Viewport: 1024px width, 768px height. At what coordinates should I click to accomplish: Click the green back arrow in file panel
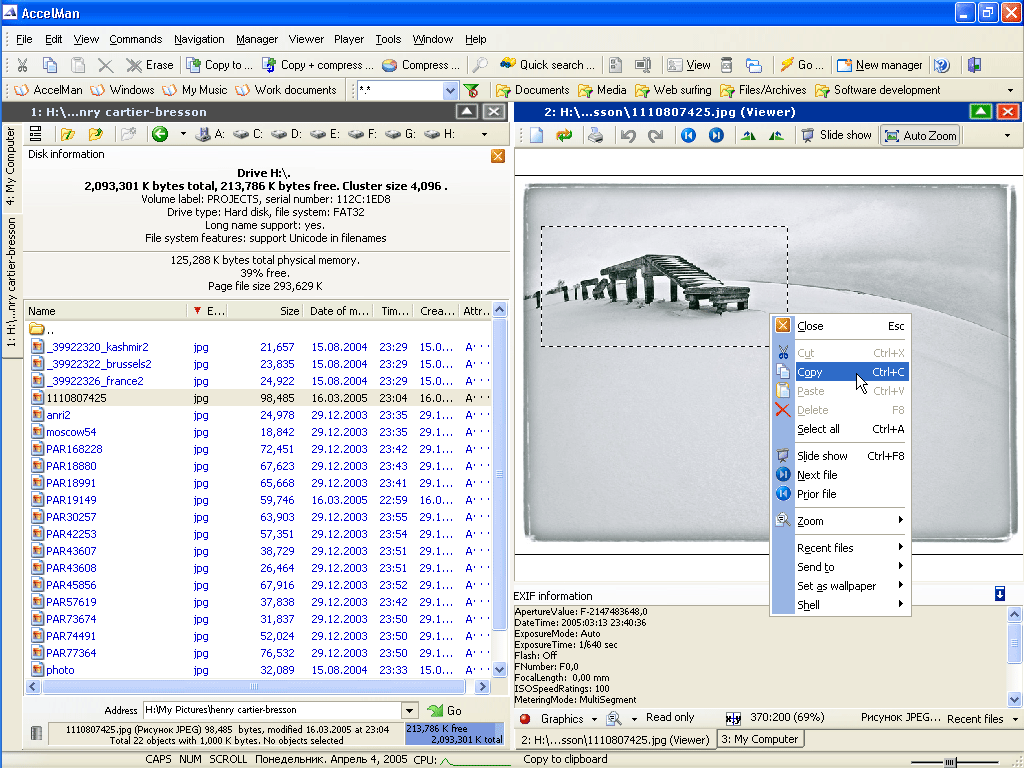coord(159,134)
